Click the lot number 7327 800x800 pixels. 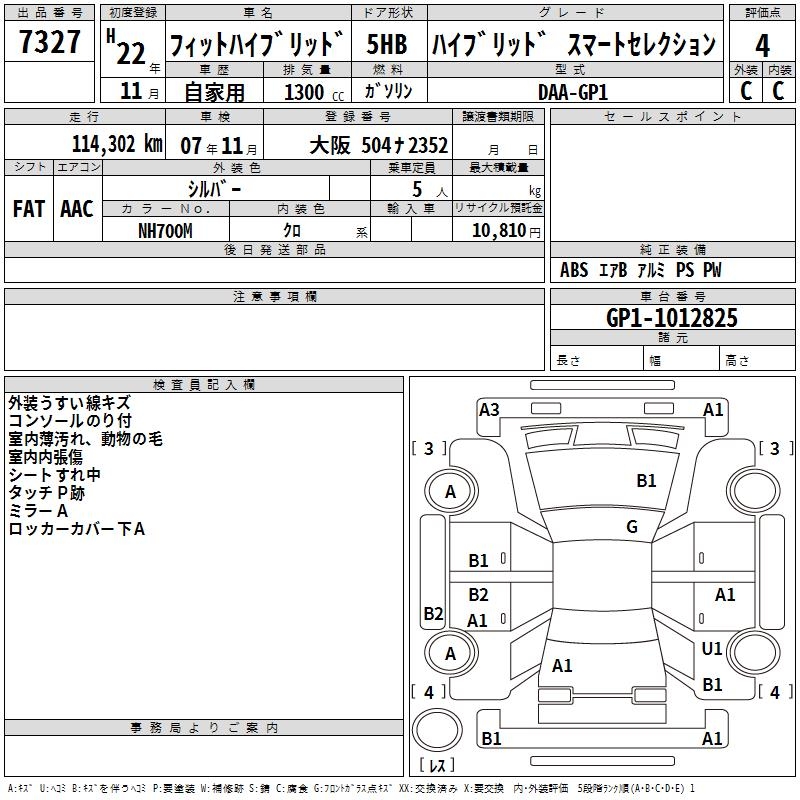click(49, 42)
